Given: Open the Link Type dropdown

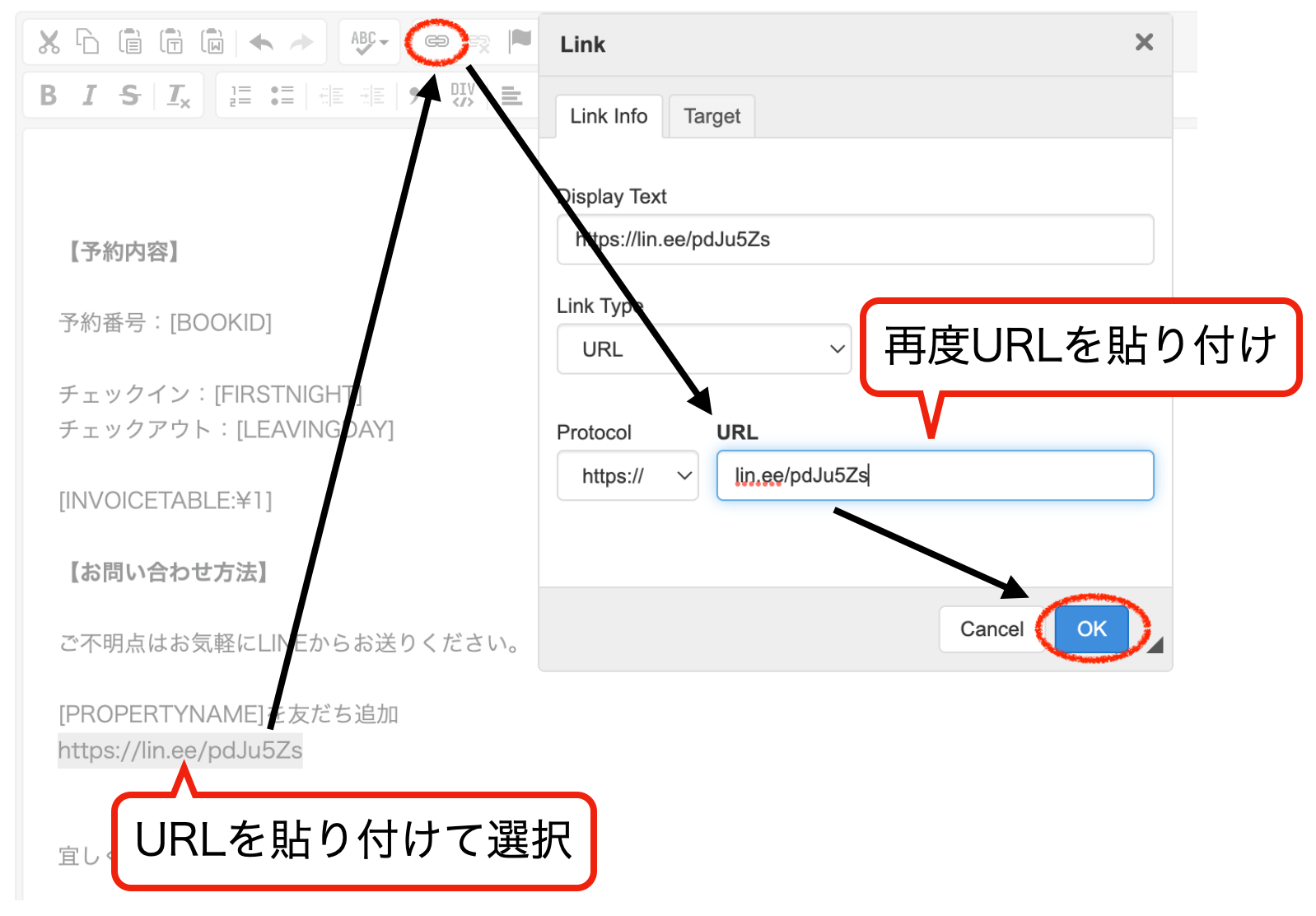Looking at the screenshot, I should pyautogui.click(x=703, y=349).
